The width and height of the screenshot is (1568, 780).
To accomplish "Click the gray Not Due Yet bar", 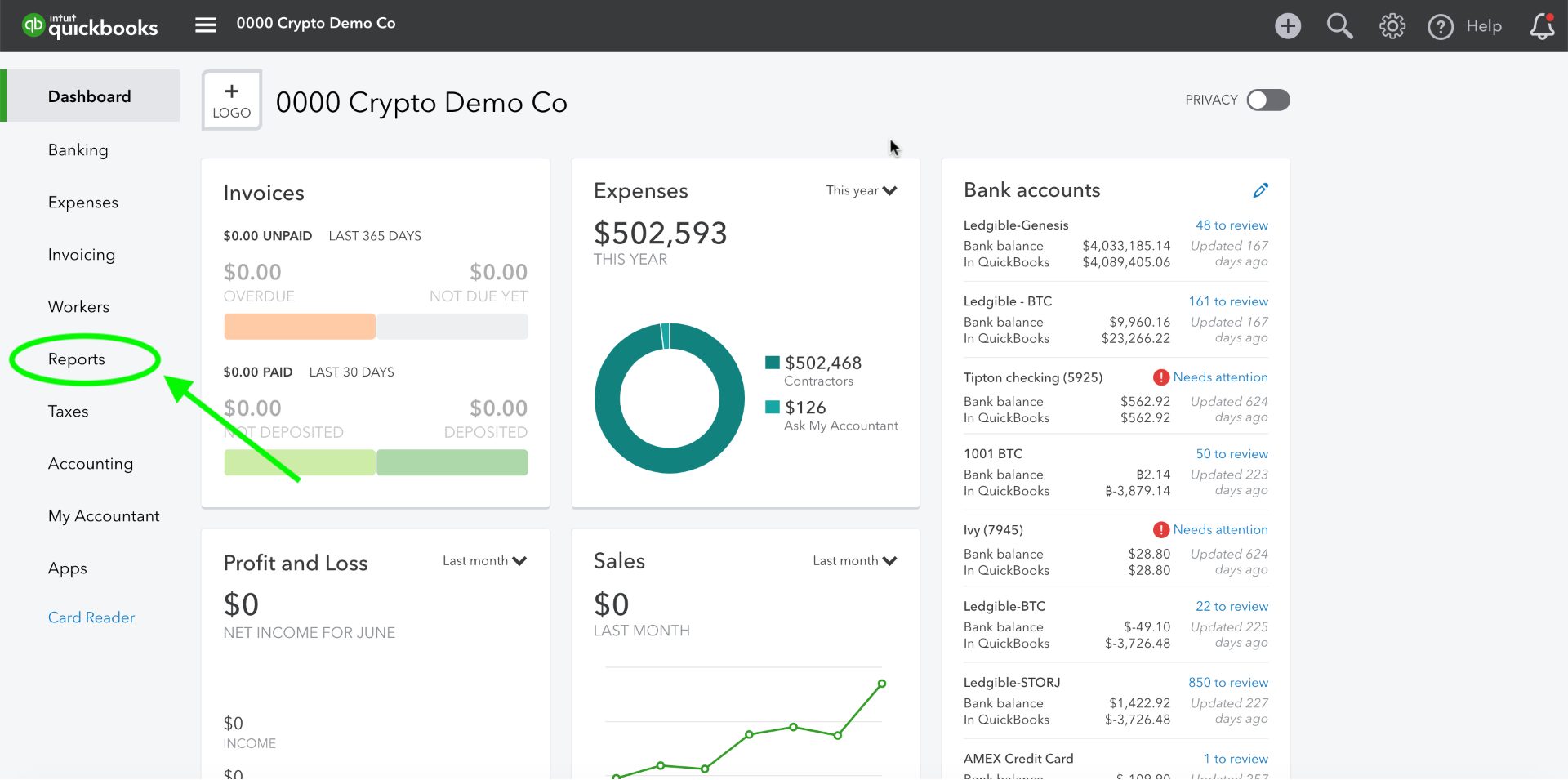I will click(452, 327).
